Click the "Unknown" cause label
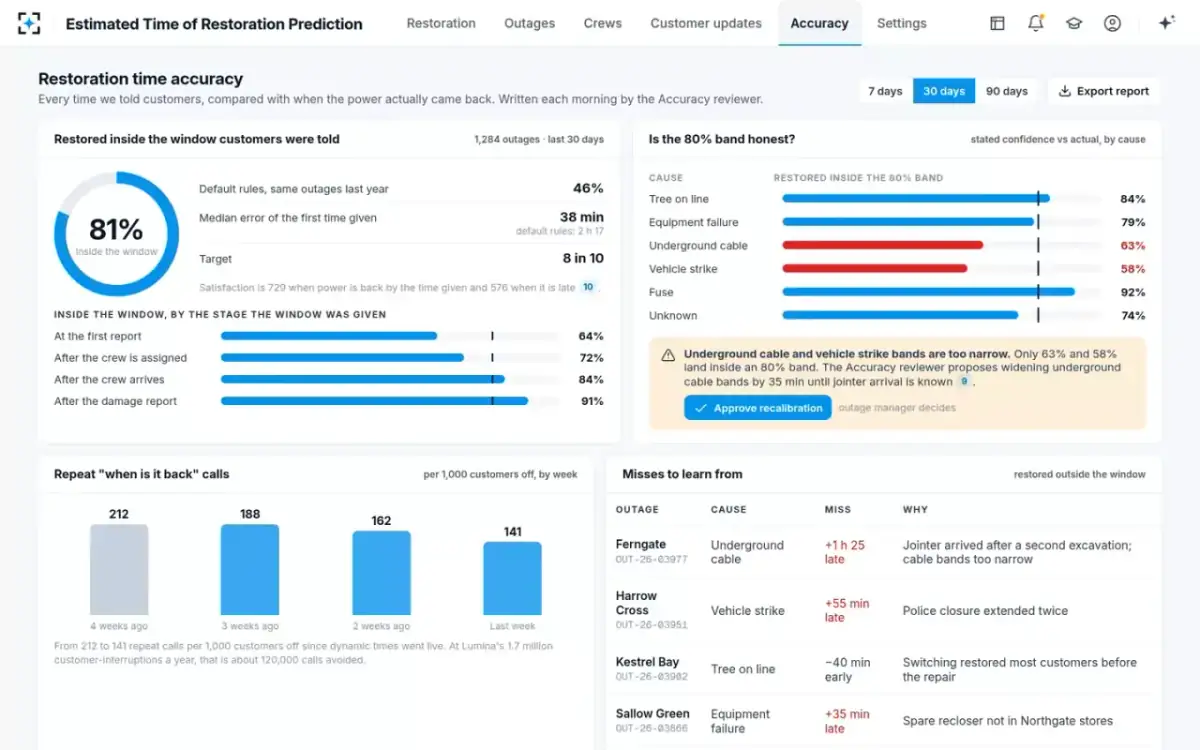 [673, 315]
